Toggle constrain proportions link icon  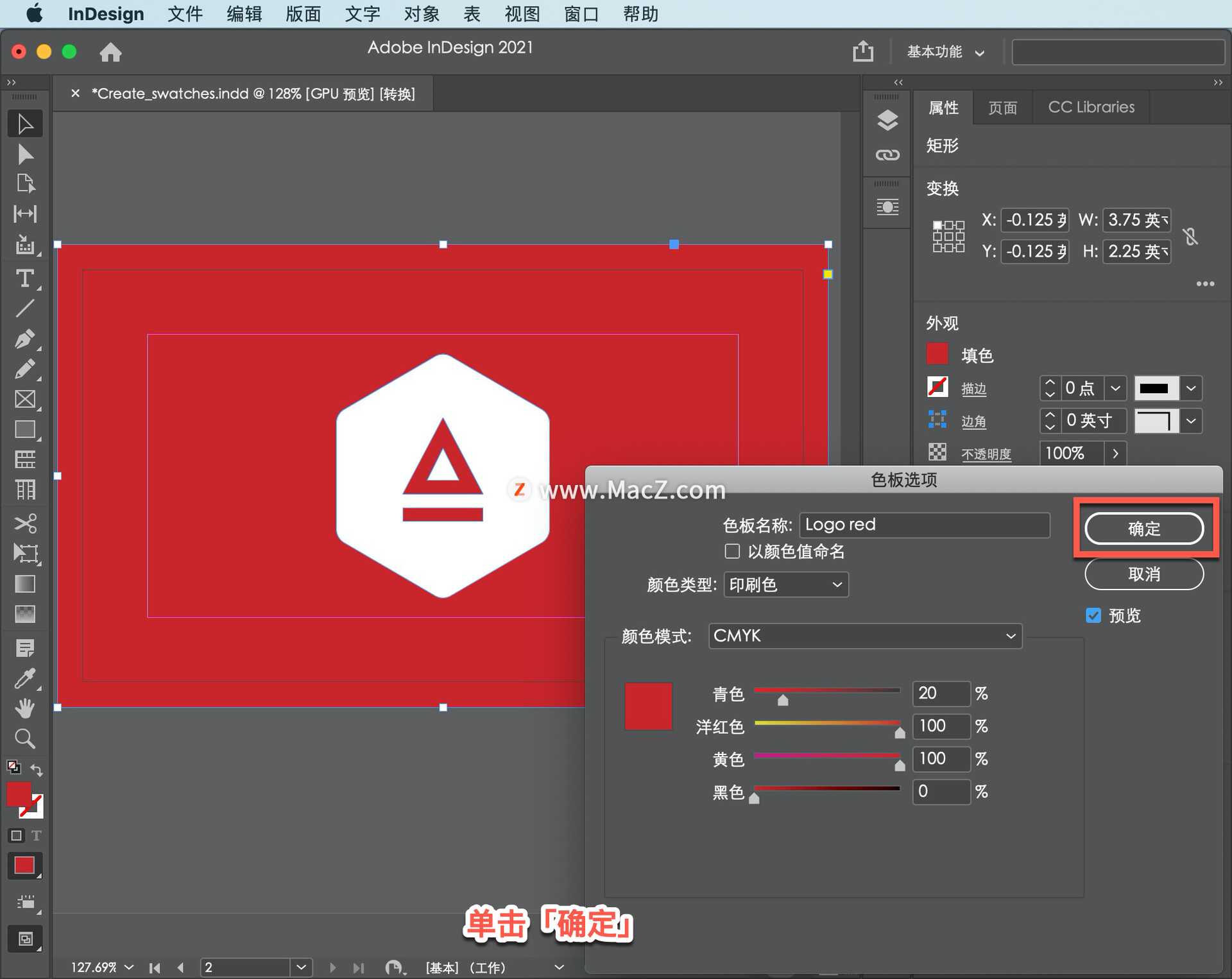coord(1190,236)
